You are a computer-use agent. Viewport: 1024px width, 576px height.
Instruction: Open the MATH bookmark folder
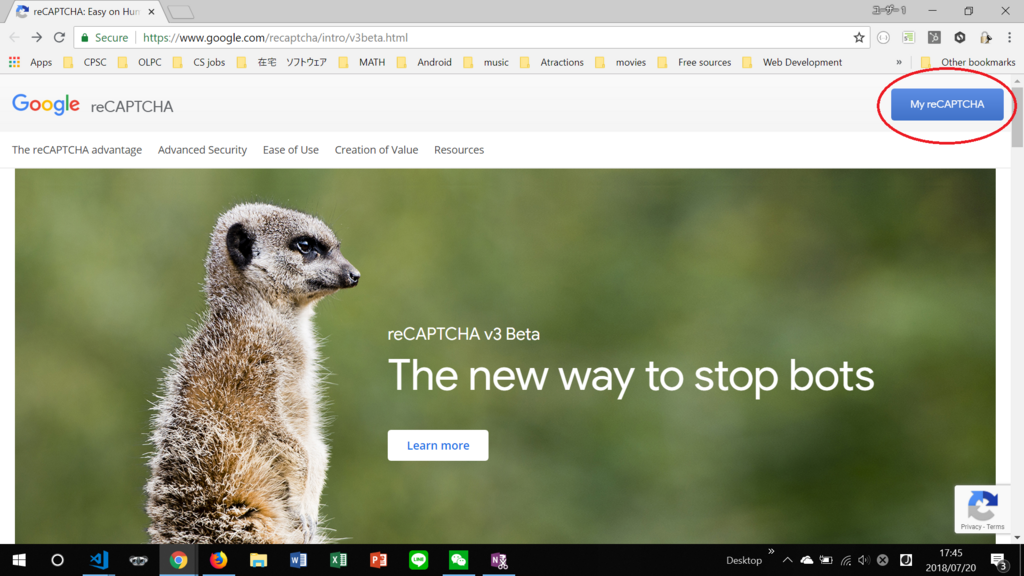(363, 62)
